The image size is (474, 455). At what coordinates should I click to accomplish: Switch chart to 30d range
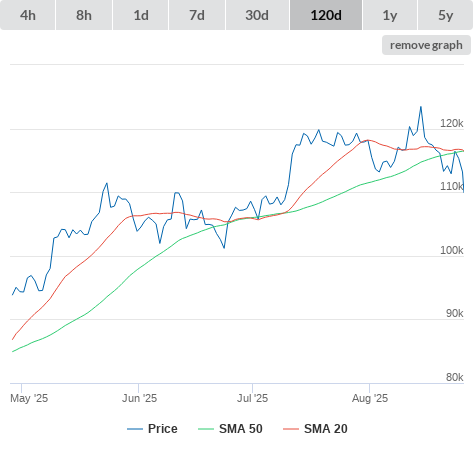point(257,15)
